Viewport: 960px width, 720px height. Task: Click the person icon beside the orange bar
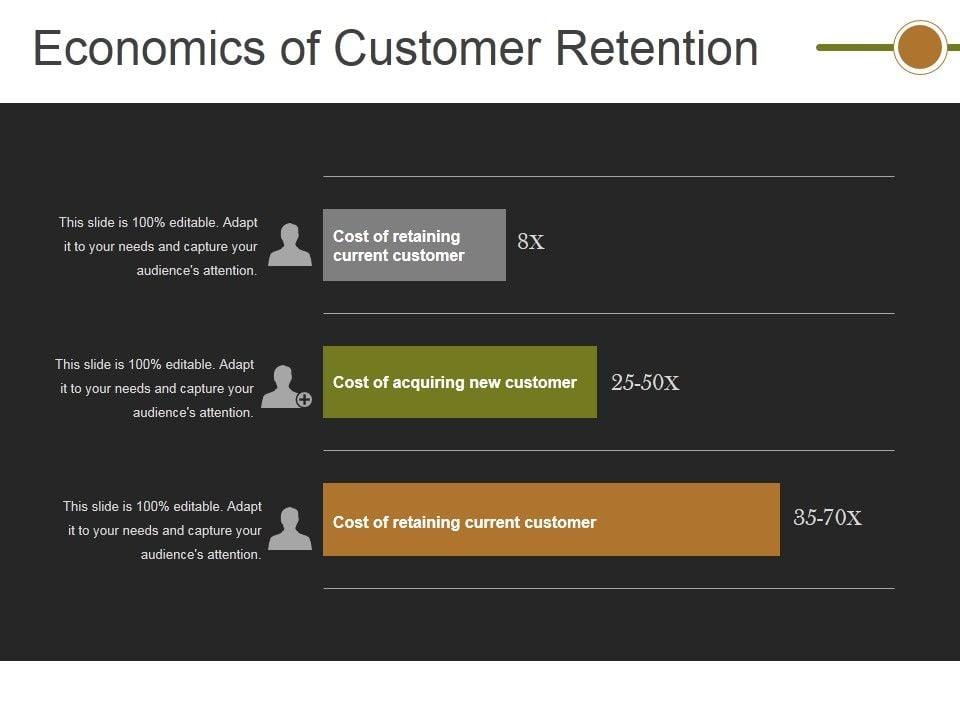pyautogui.click(x=290, y=529)
